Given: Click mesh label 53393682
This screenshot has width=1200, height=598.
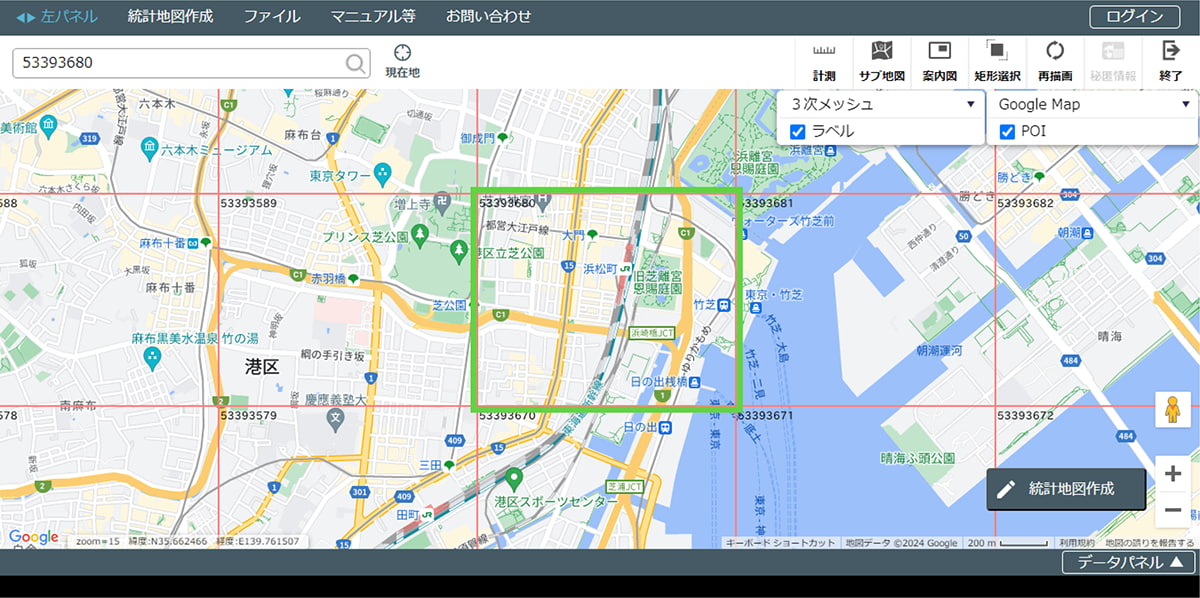Looking at the screenshot, I should pos(1025,204).
